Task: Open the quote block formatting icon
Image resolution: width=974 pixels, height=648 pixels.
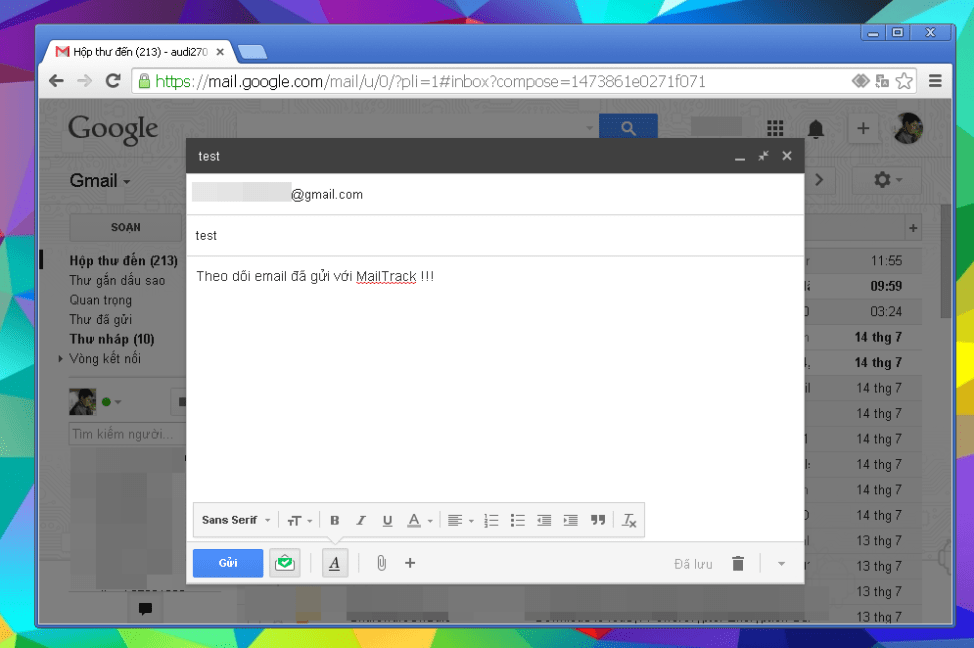Action: point(597,520)
